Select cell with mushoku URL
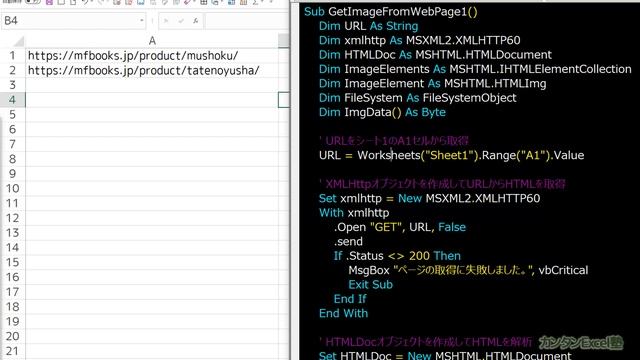The width and height of the screenshot is (640, 360). click(x=152, y=56)
